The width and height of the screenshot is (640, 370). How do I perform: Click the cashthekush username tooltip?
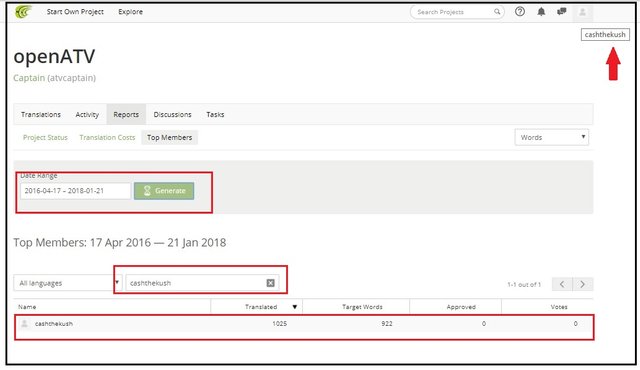[x=605, y=35]
